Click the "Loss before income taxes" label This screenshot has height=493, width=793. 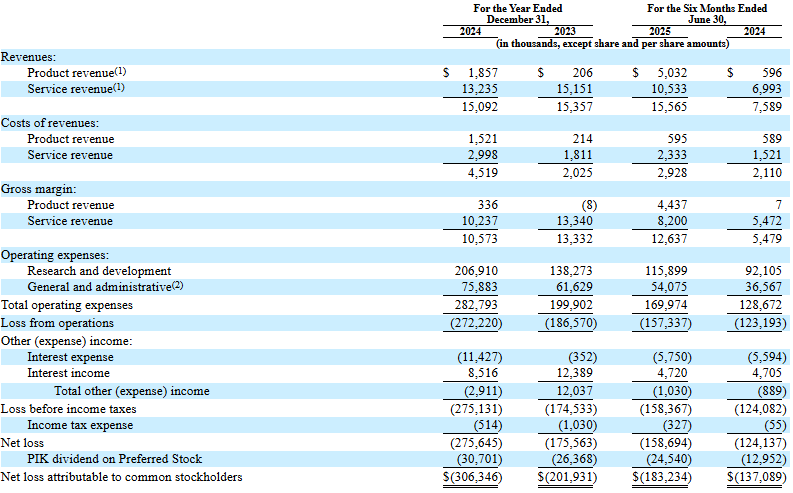pyautogui.click(x=69, y=409)
